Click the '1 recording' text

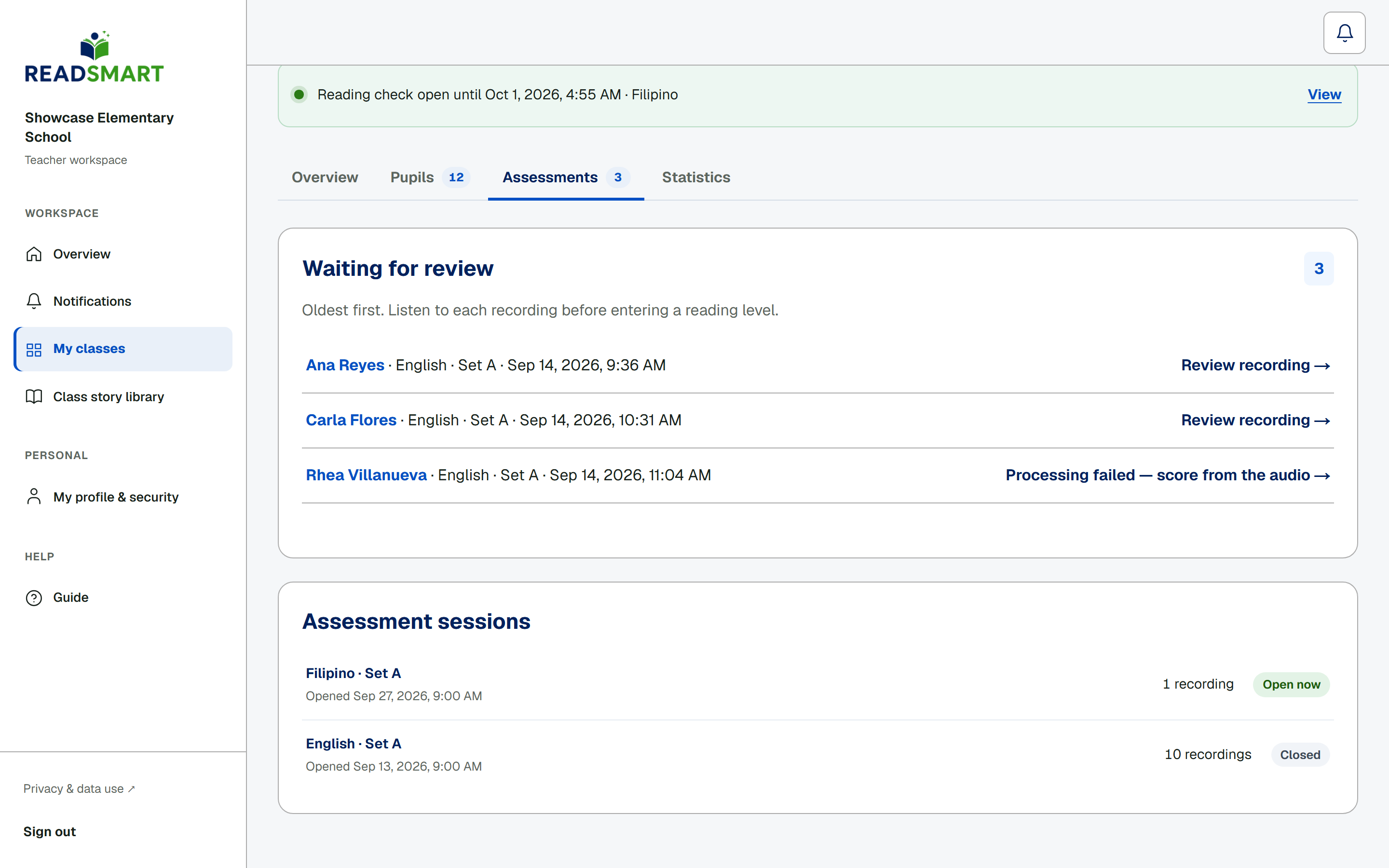coord(1198,684)
